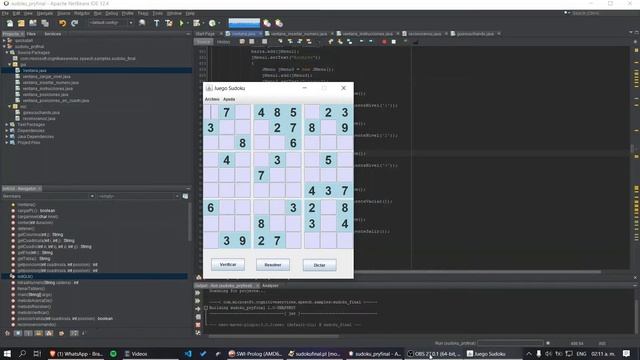Viewport: 640px width, 360px height.
Task: Run the project with green play icon
Action: coord(182,24)
